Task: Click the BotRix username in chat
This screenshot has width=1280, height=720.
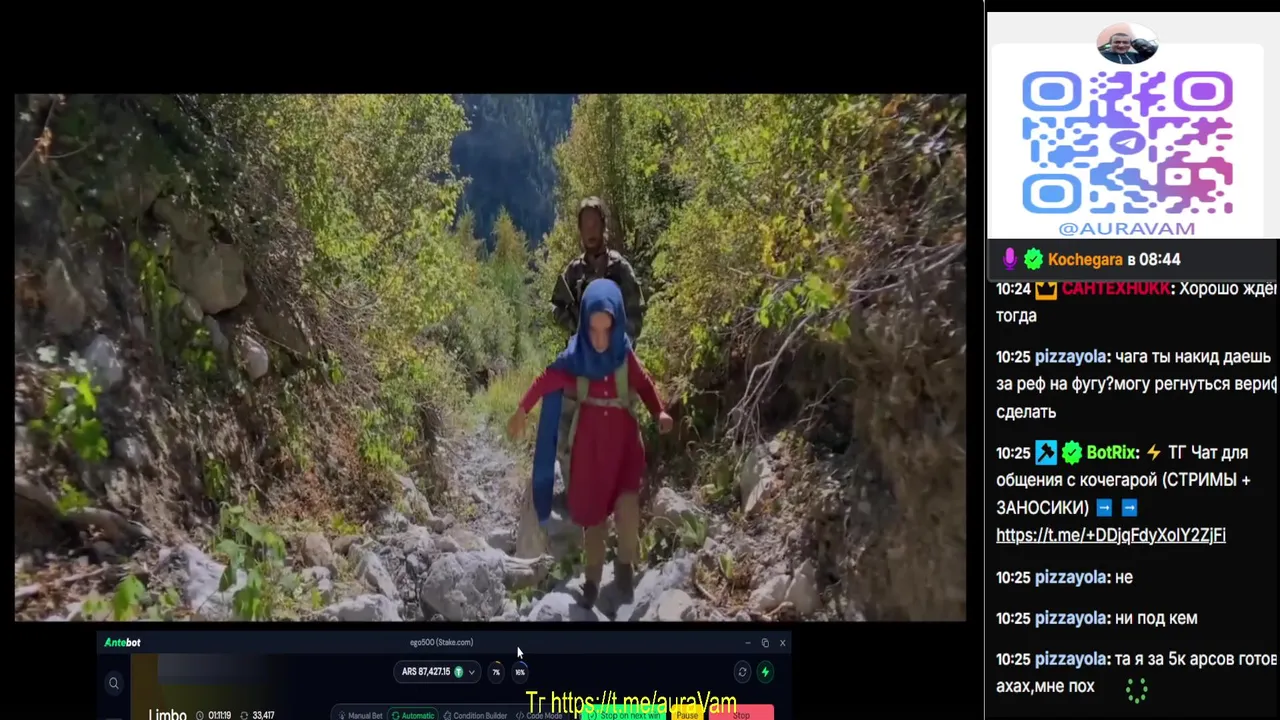Action: [x=1112, y=452]
